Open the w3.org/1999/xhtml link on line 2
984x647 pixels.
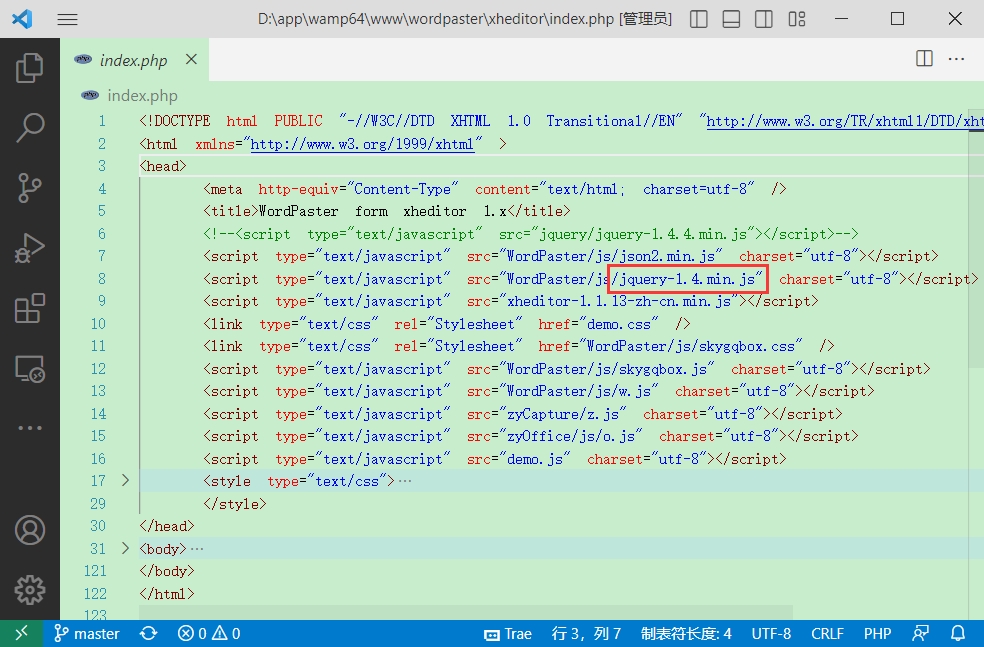point(362,144)
